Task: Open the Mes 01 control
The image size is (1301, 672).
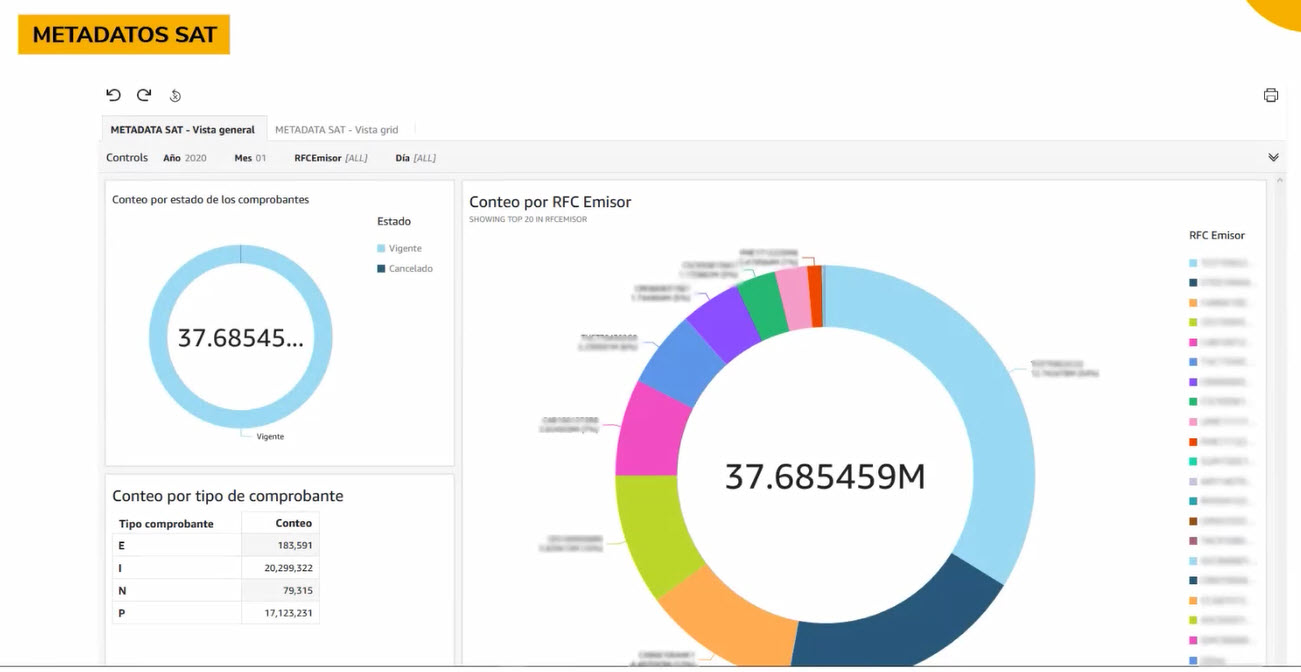Action: 250,158
